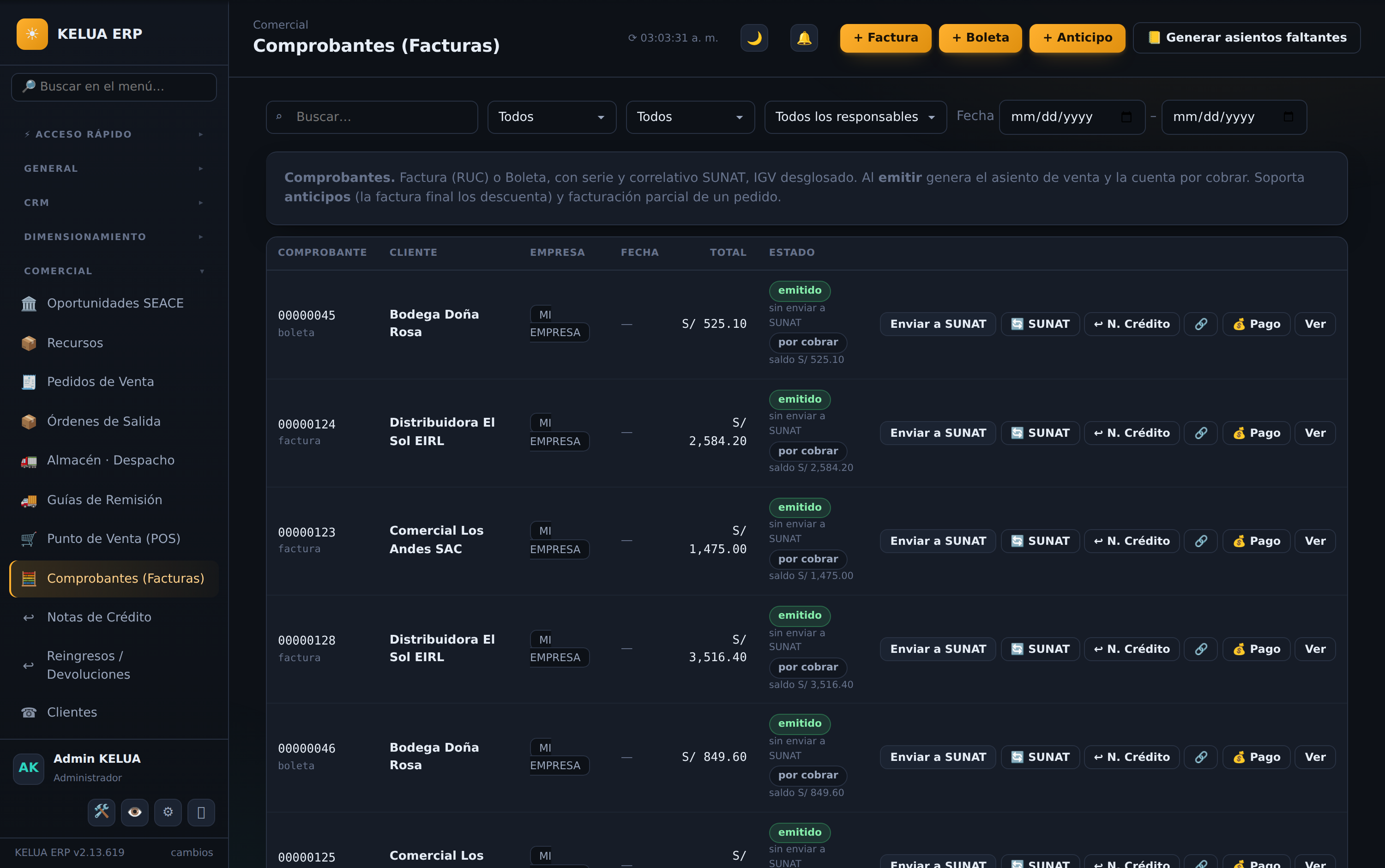The width and height of the screenshot is (1385, 868).
Task: Go to Guías de Remisión
Action: click(114, 500)
